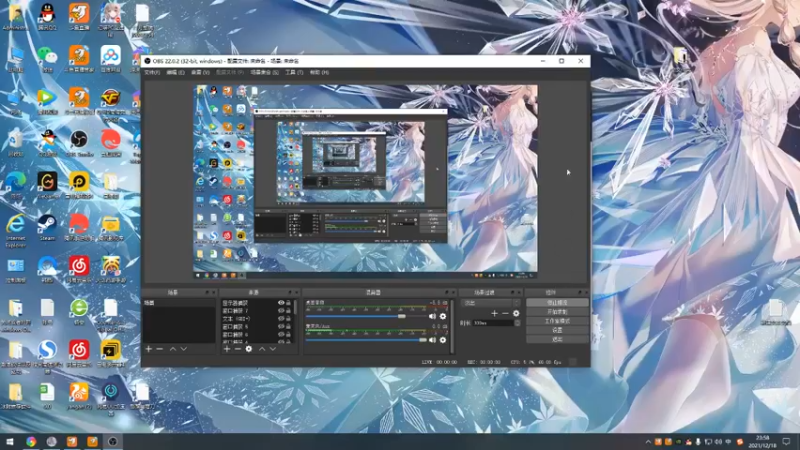Open the Windows Start menu

pos(9,441)
